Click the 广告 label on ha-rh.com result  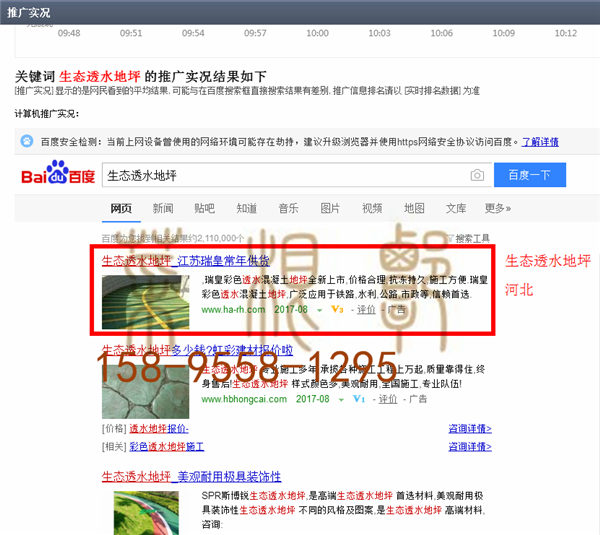[396, 310]
